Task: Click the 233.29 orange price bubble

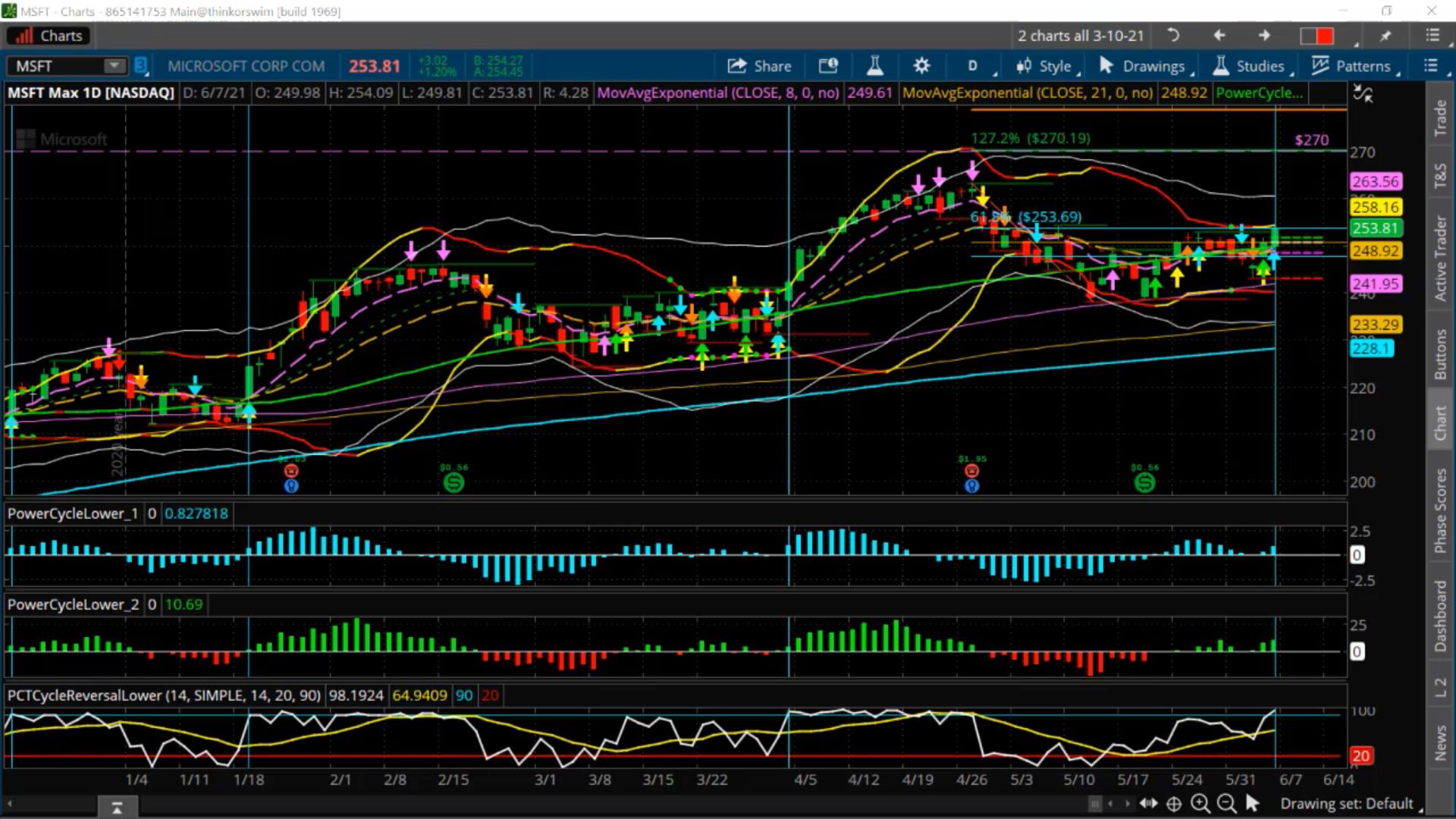Action: (1376, 325)
